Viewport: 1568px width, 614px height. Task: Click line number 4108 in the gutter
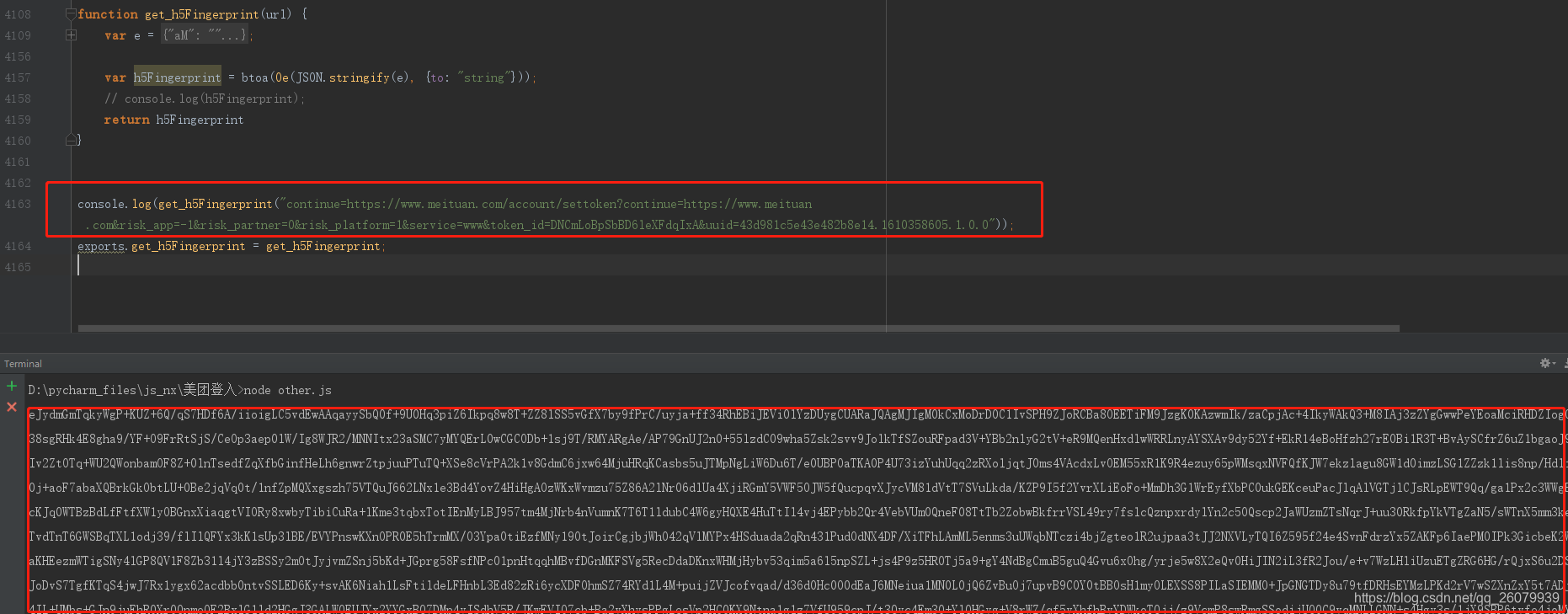[x=18, y=14]
